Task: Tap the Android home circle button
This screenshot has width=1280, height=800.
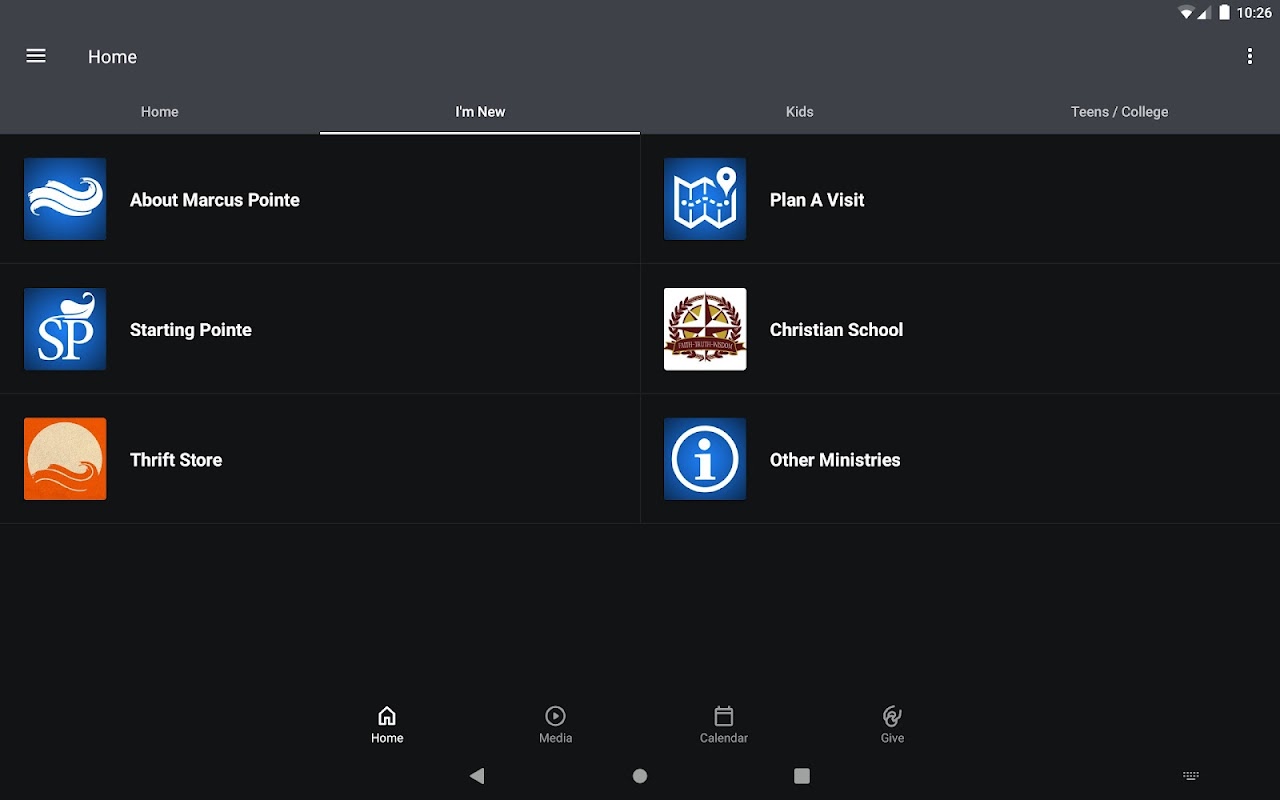Action: click(x=640, y=776)
